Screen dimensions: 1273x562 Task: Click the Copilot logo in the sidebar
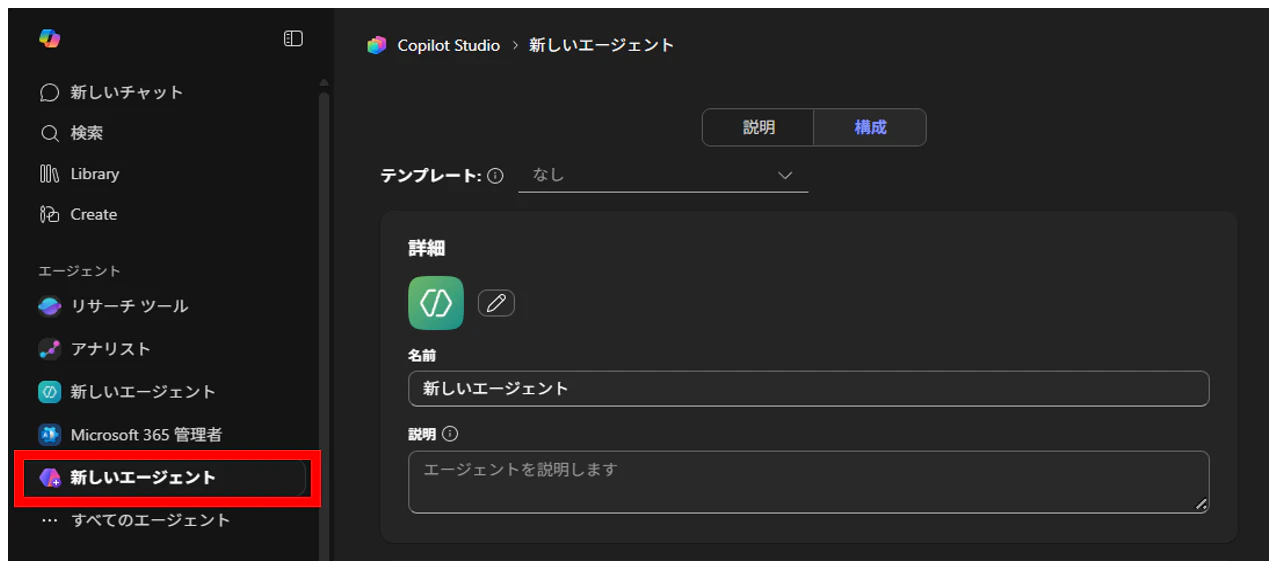pos(50,38)
